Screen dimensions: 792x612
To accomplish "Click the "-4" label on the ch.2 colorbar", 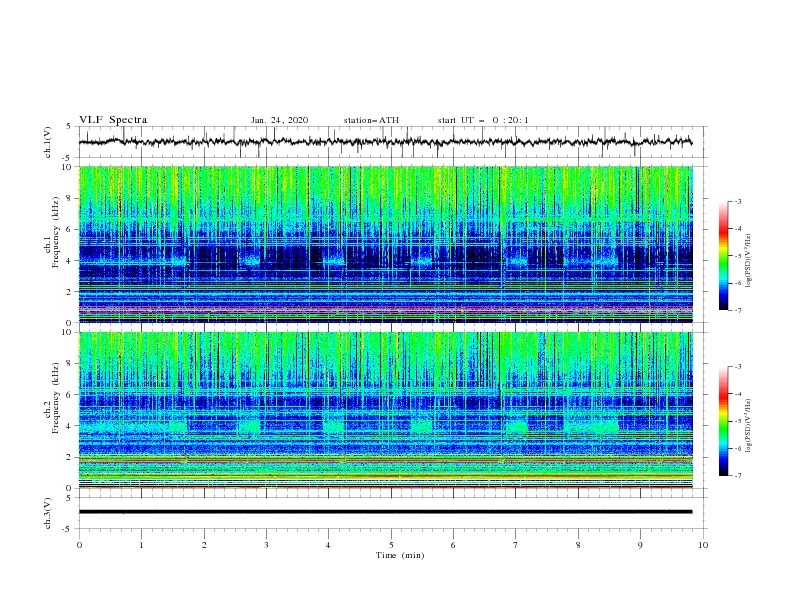I will pos(738,394).
